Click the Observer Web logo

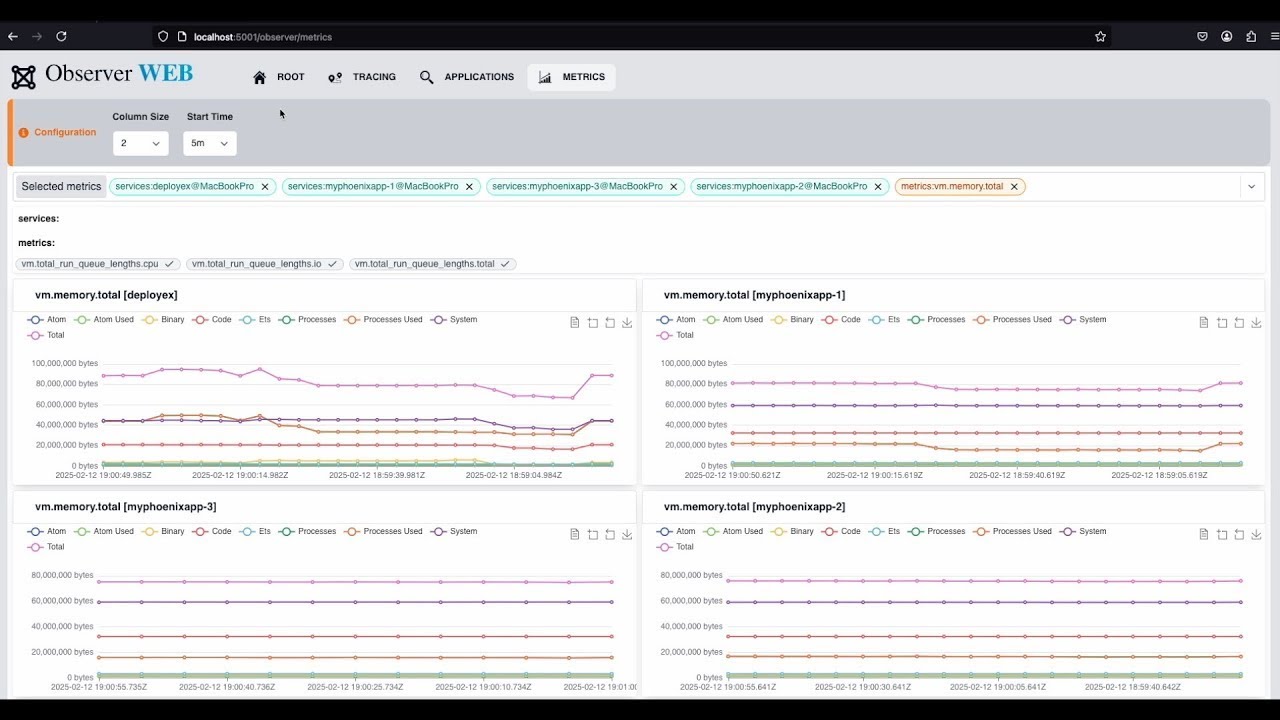(102, 76)
